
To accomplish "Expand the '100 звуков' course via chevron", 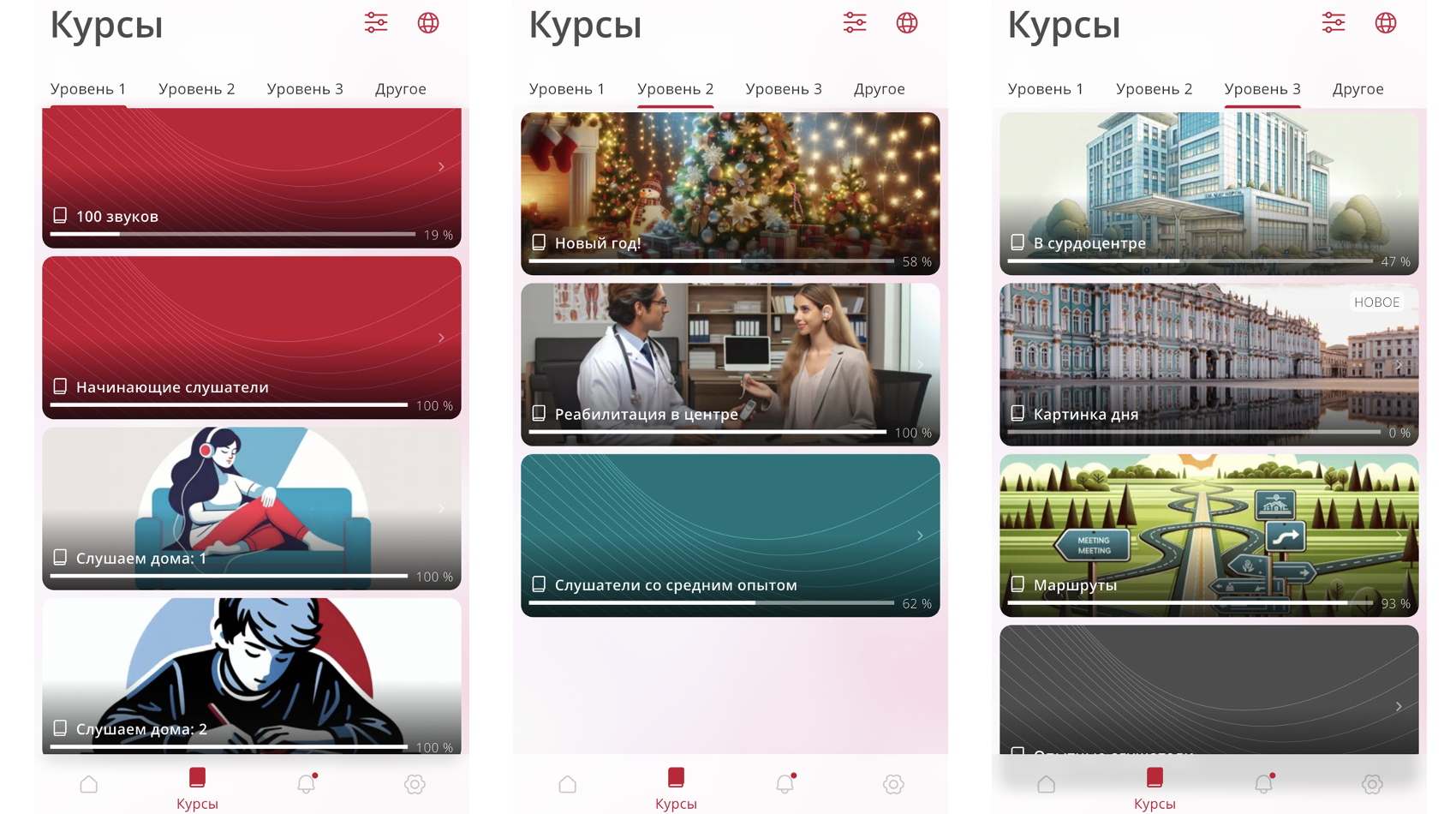I will [x=441, y=167].
